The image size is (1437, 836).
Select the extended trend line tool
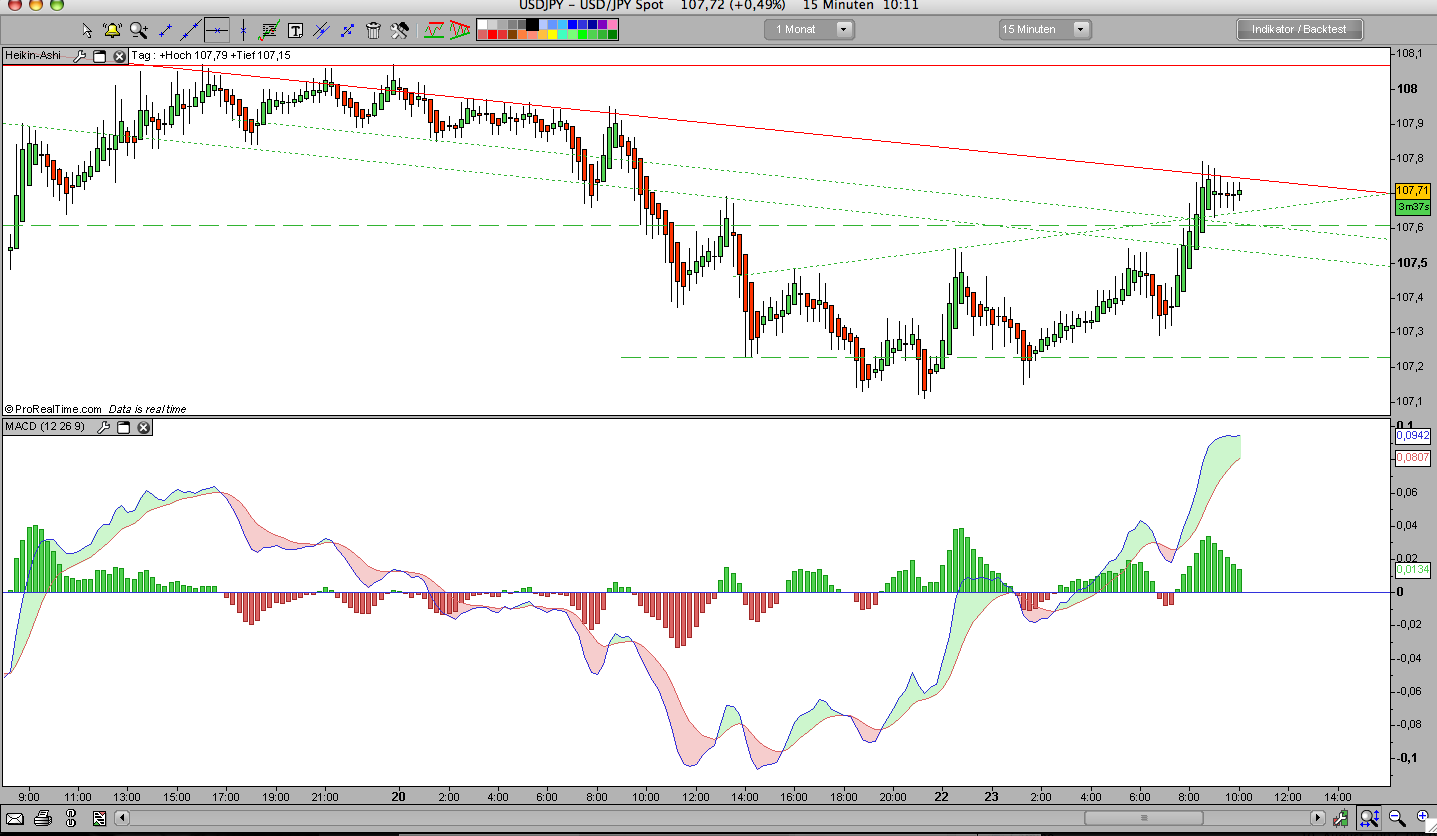click(190, 30)
